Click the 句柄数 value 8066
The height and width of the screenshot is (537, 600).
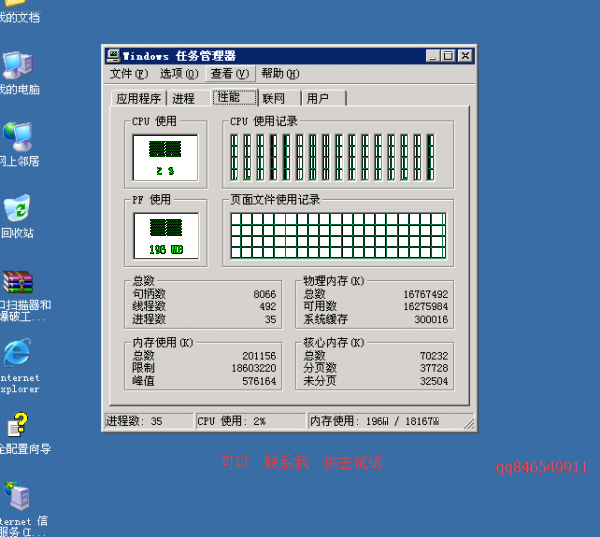(264, 294)
